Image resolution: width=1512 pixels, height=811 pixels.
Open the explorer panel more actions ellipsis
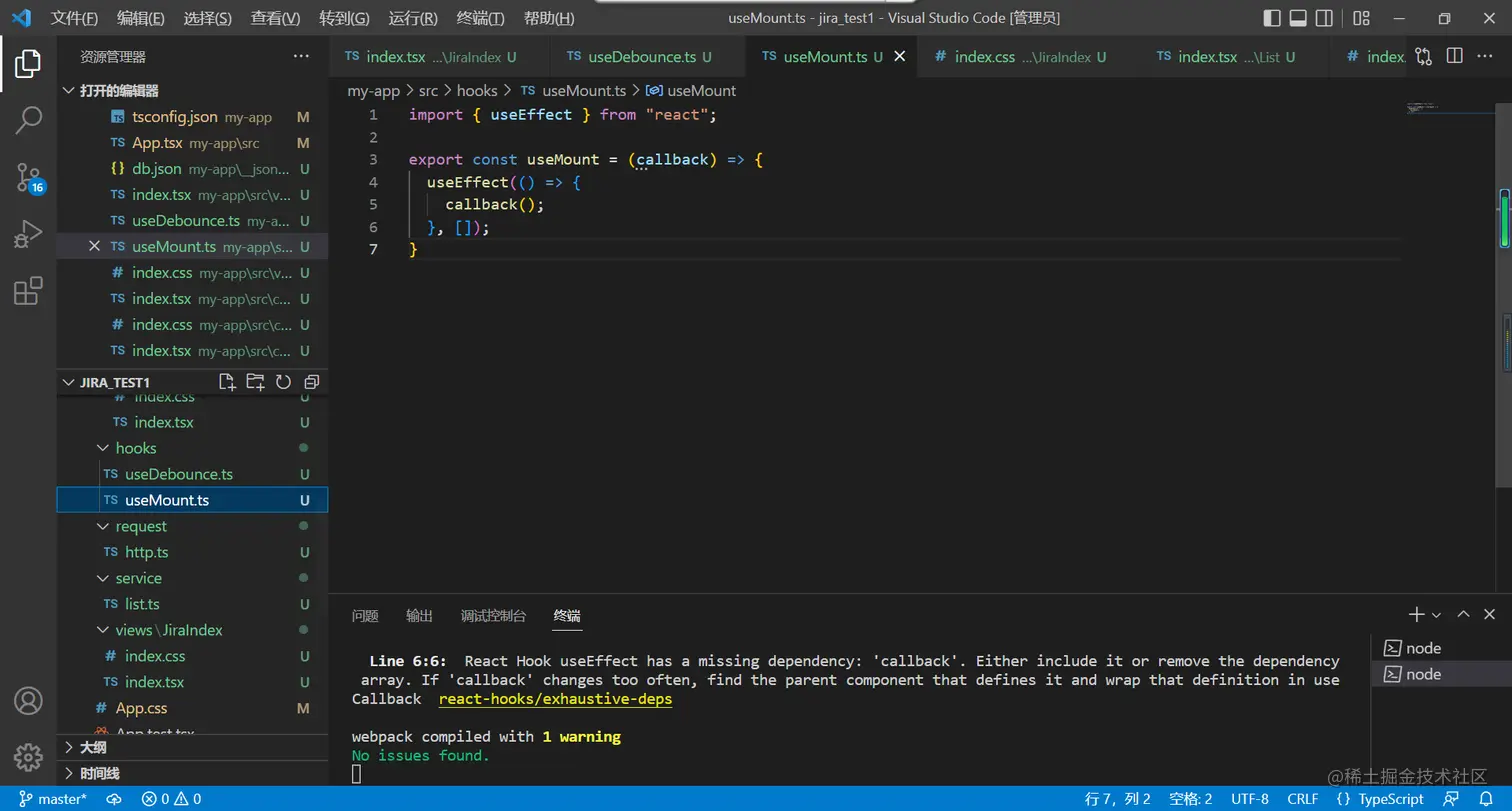point(301,56)
